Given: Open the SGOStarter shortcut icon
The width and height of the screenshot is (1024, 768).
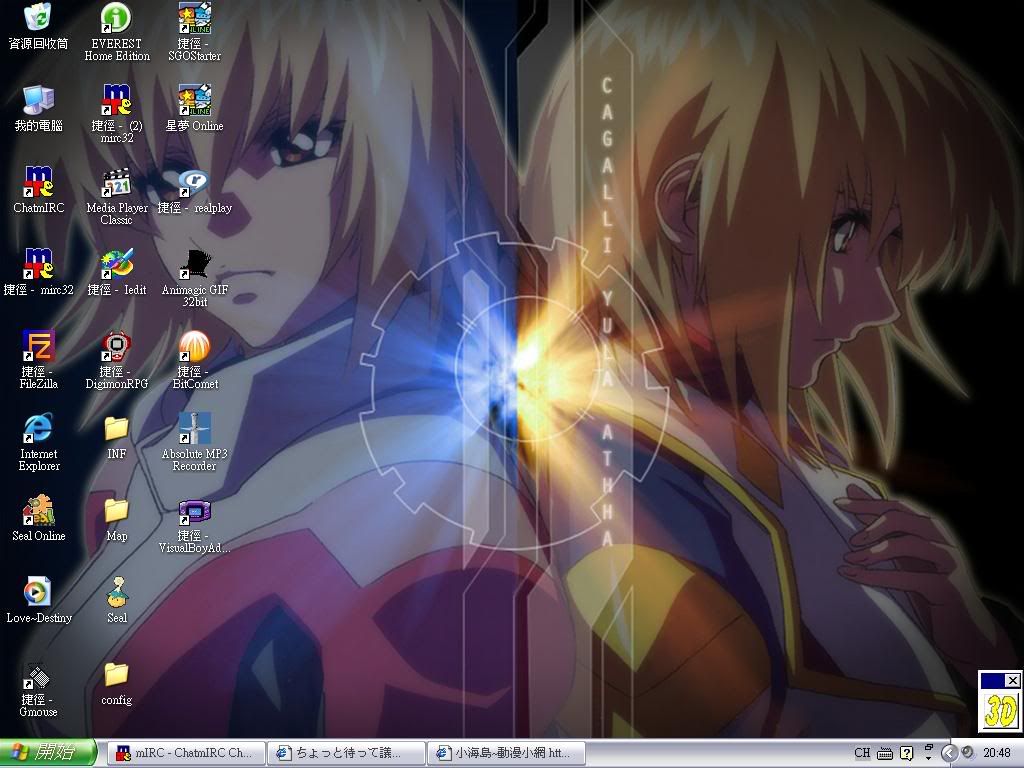Looking at the screenshot, I should 194,19.
